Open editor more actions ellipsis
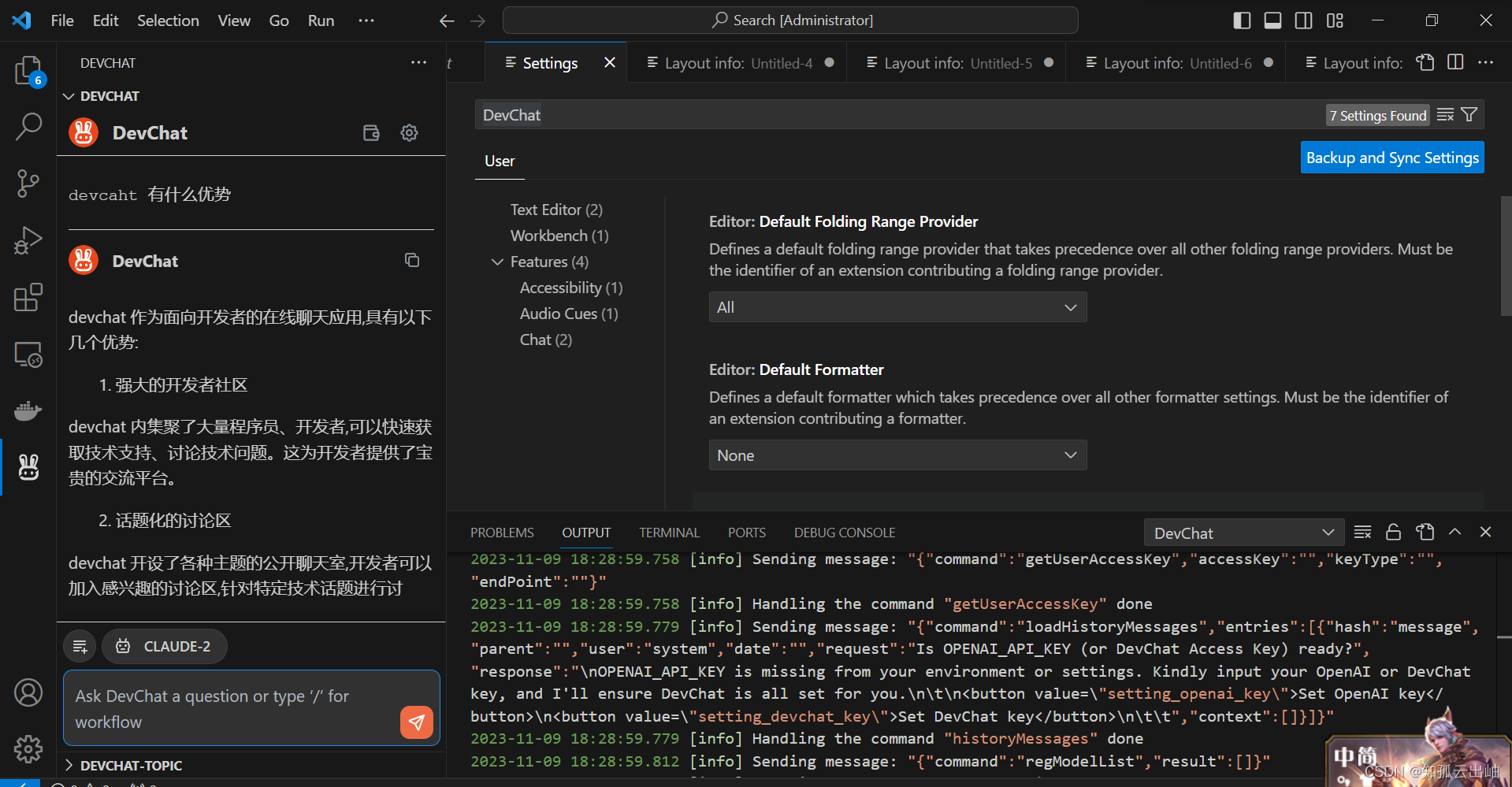The width and height of the screenshot is (1512, 787). [1485, 62]
